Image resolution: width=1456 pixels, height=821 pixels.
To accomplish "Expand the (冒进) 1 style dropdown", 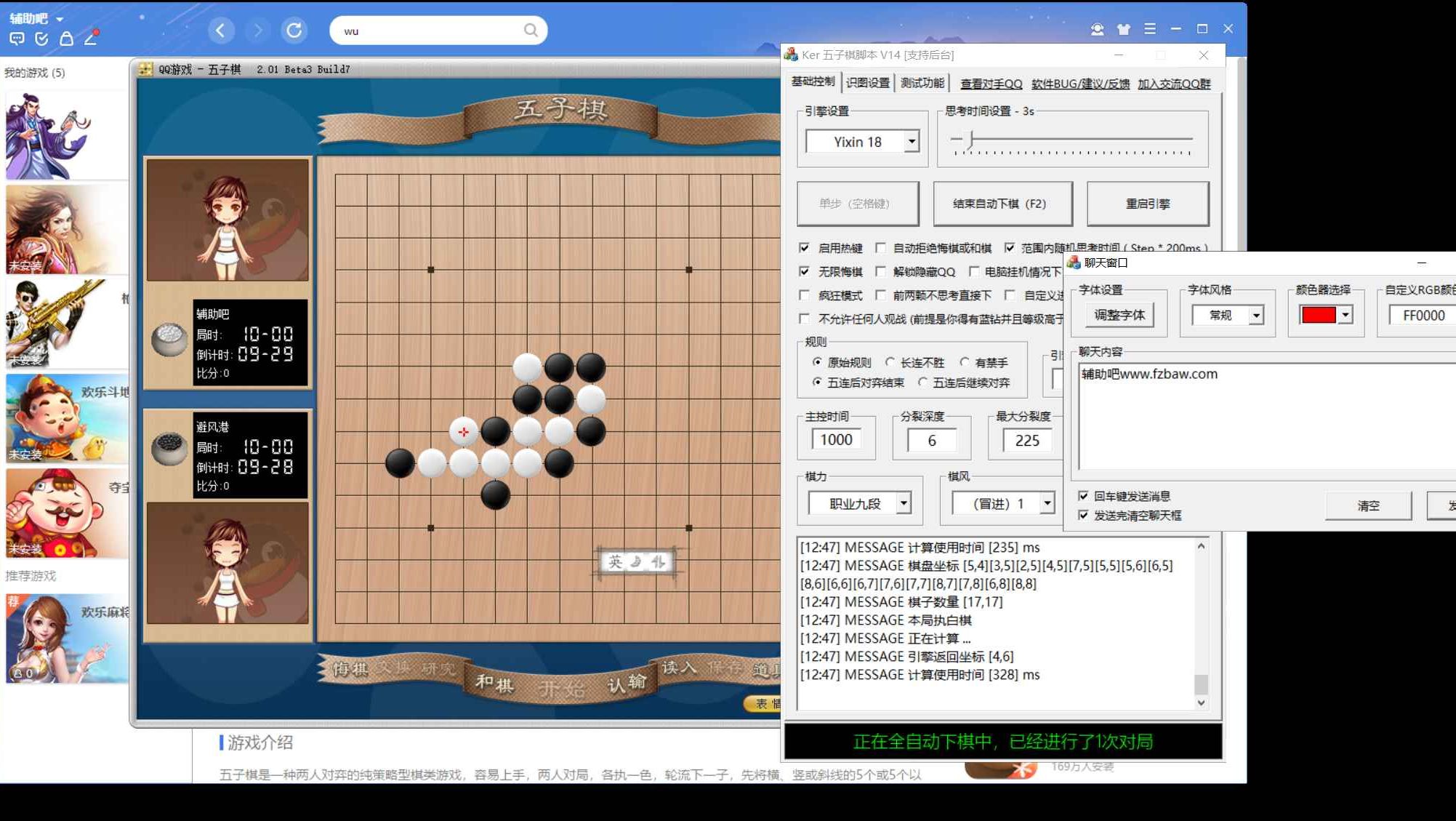I will 1047,503.
